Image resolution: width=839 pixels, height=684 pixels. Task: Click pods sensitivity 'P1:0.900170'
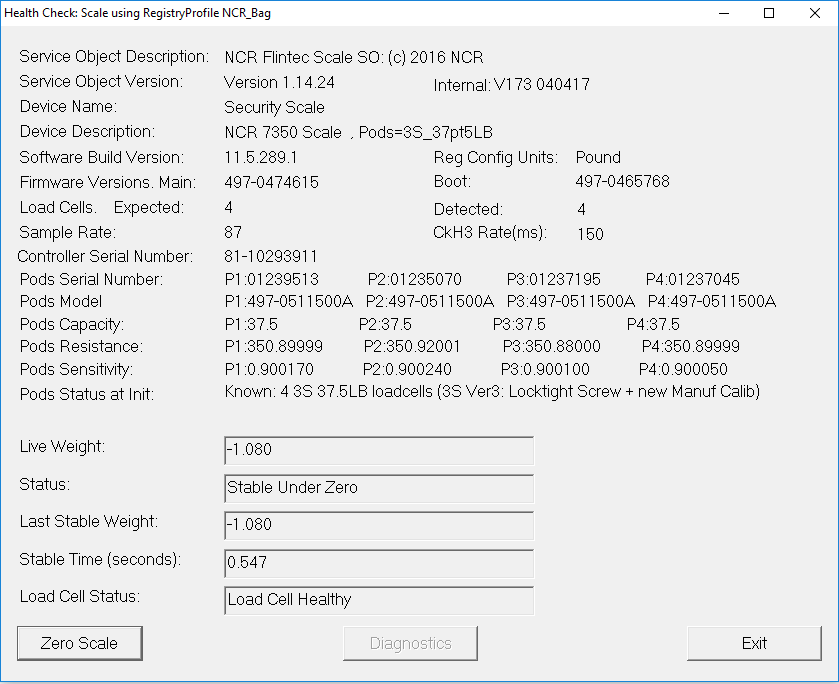click(x=269, y=369)
